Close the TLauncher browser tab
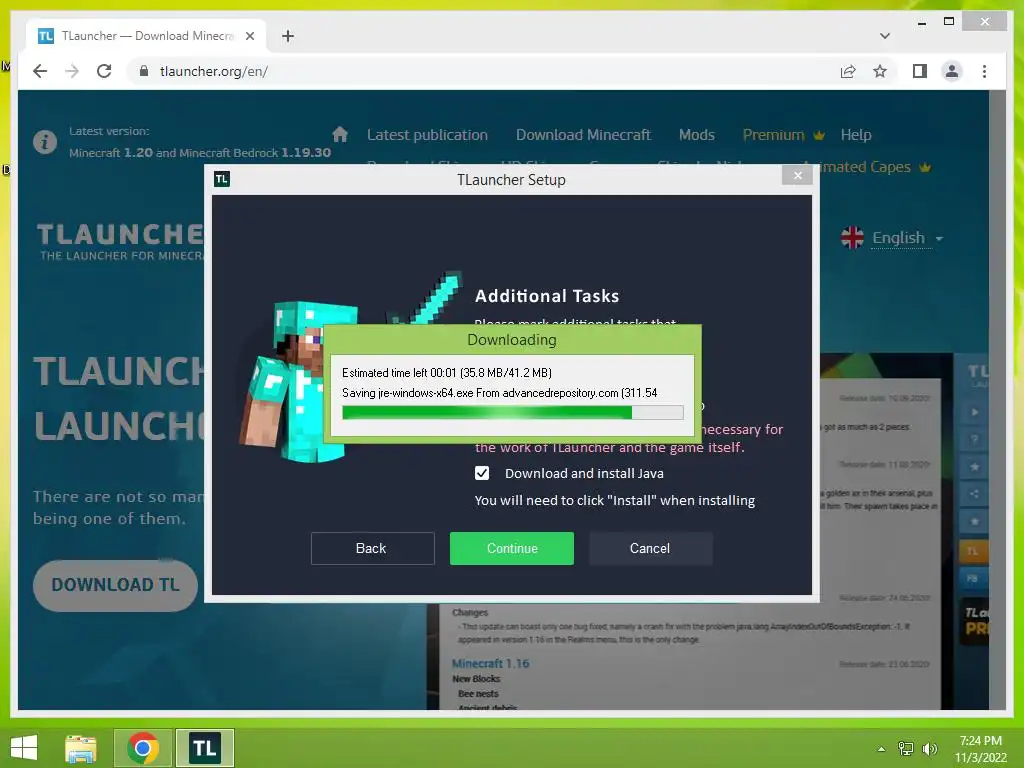1024x768 pixels. (249, 36)
